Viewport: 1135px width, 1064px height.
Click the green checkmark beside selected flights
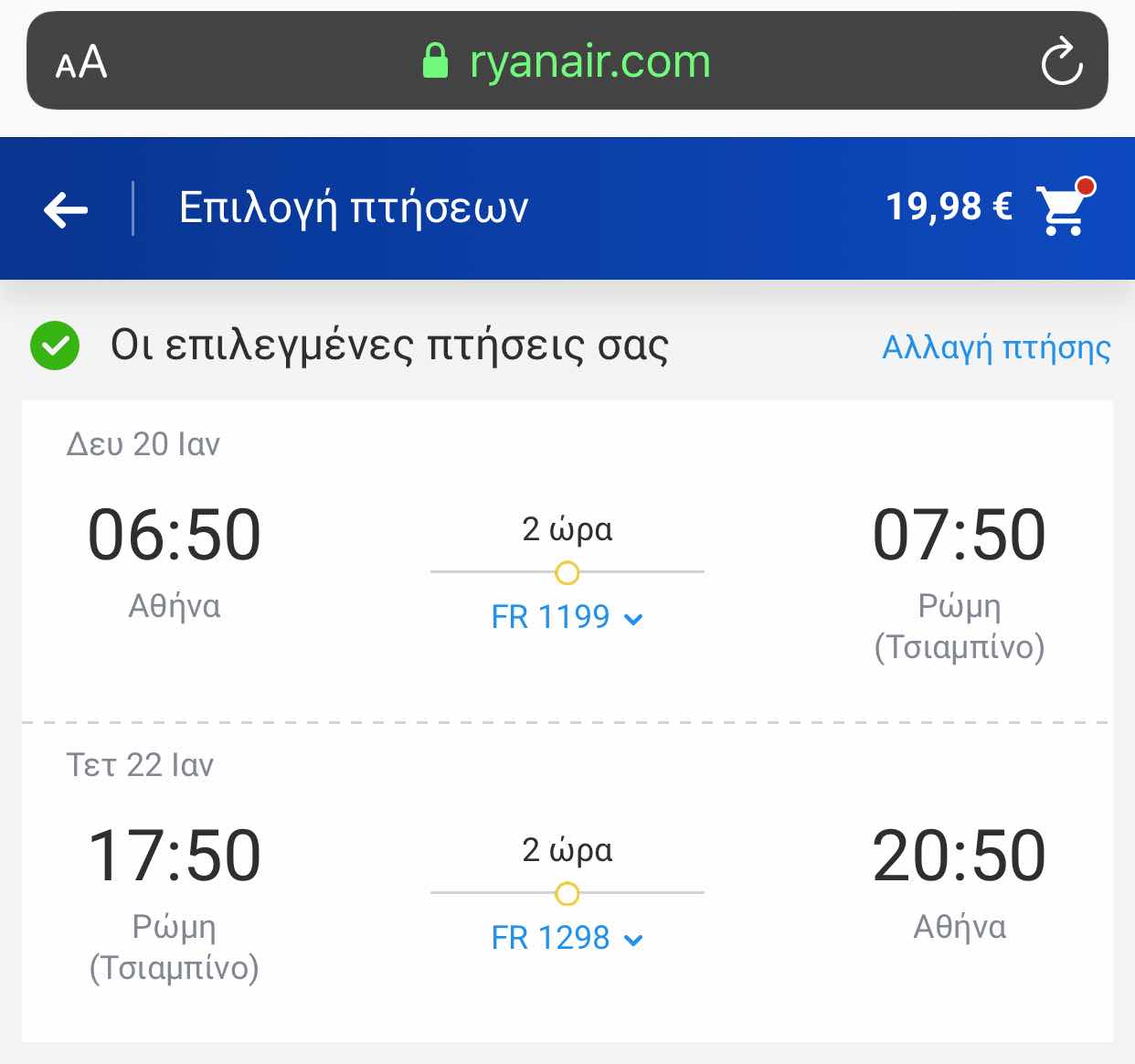55,346
